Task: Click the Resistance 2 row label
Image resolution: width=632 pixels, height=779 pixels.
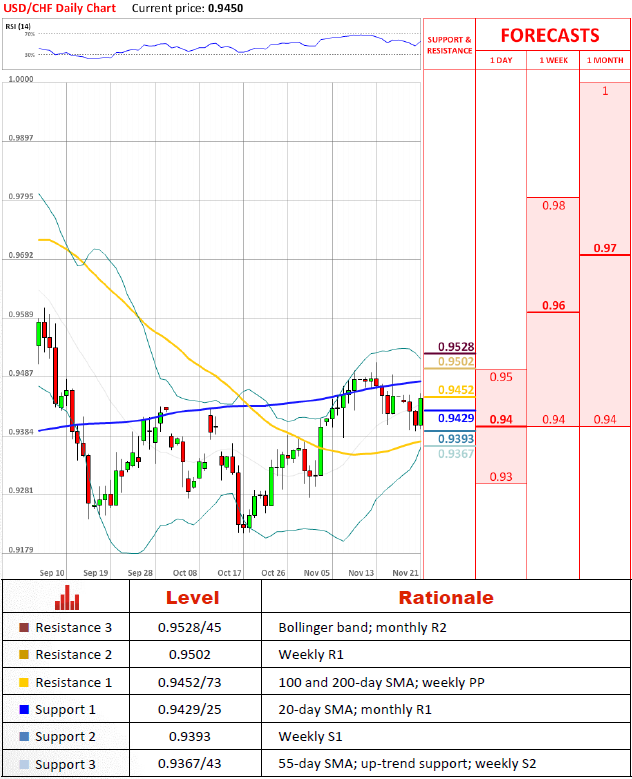Action: (x=74, y=655)
